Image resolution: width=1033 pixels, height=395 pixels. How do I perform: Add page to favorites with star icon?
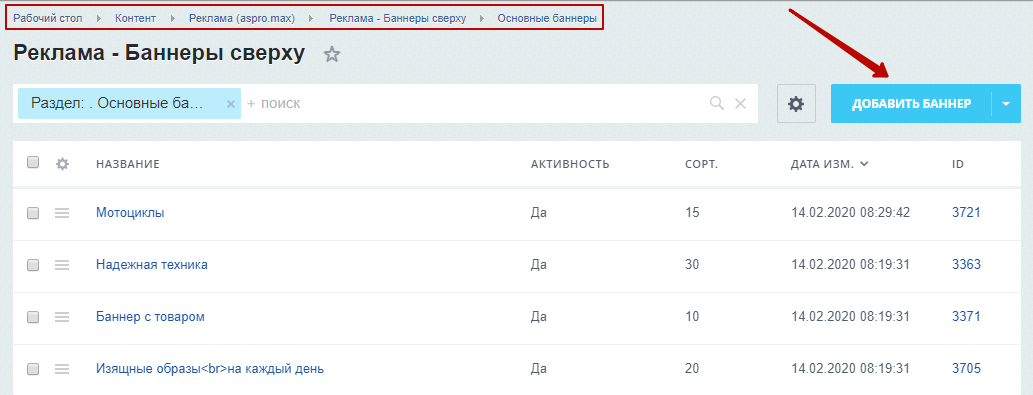click(331, 55)
